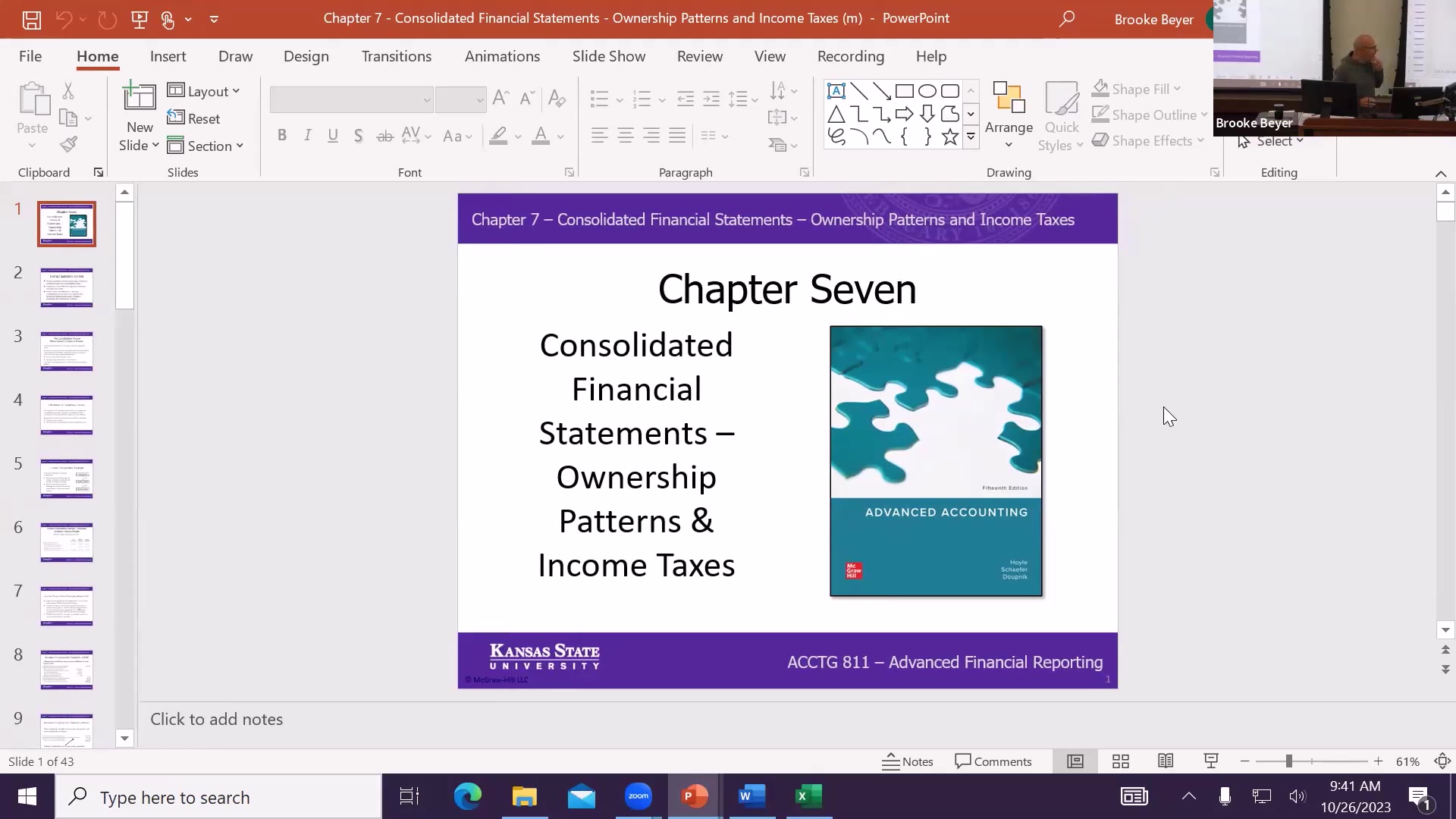Expand the Layout dropdown
This screenshot has height=819, width=1456.
tap(204, 91)
